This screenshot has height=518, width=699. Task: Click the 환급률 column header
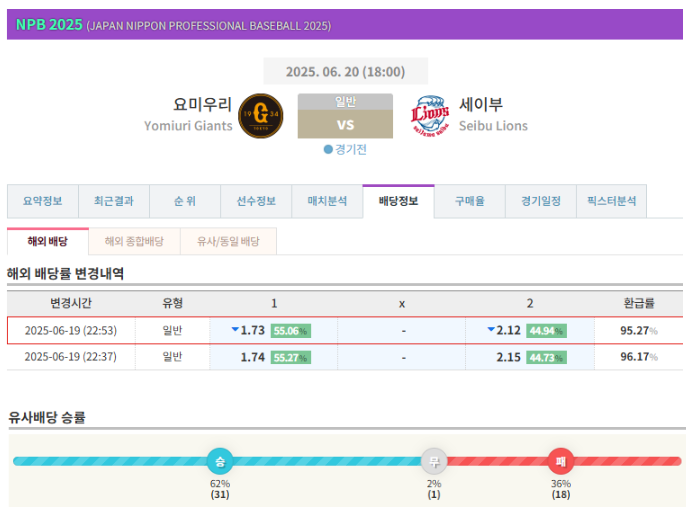(x=639, y=303)
